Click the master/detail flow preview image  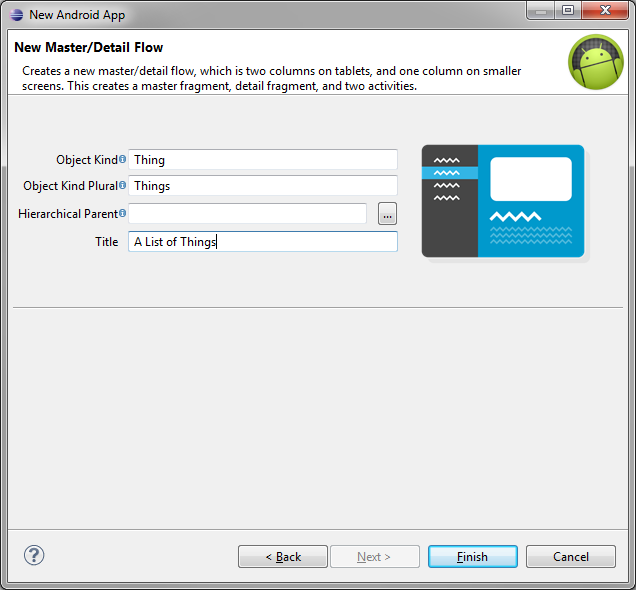(503, 201)
